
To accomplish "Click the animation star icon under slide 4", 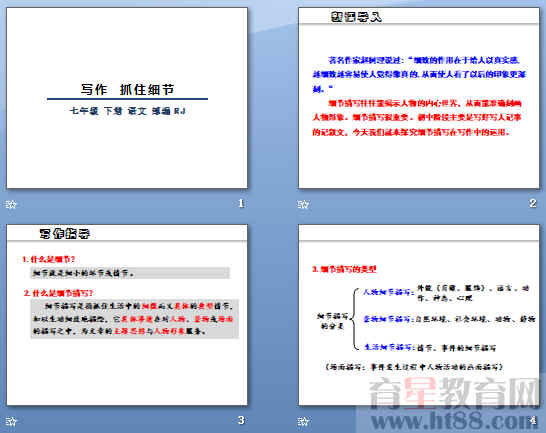I will pos(303,422).
